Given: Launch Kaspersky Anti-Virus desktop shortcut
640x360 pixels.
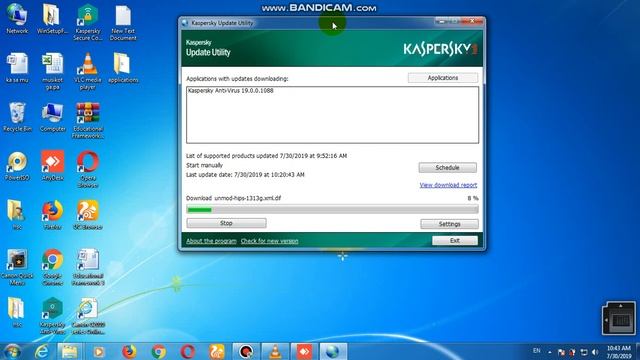Looking at the screenshot, I should point(52,316).
